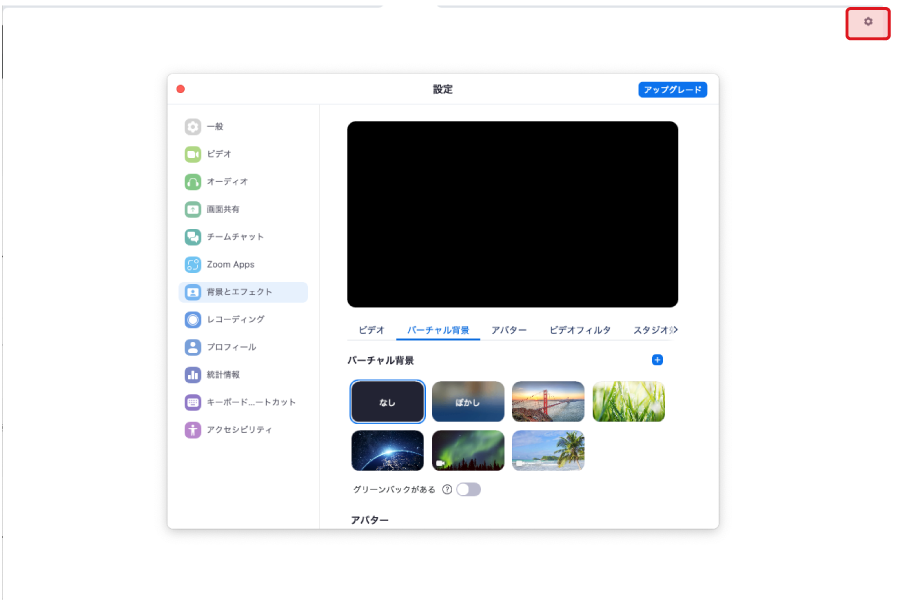The image size is (900, 600).
Task: Switch to the ビデオフィルタ tab
Action: pos(580,330)
